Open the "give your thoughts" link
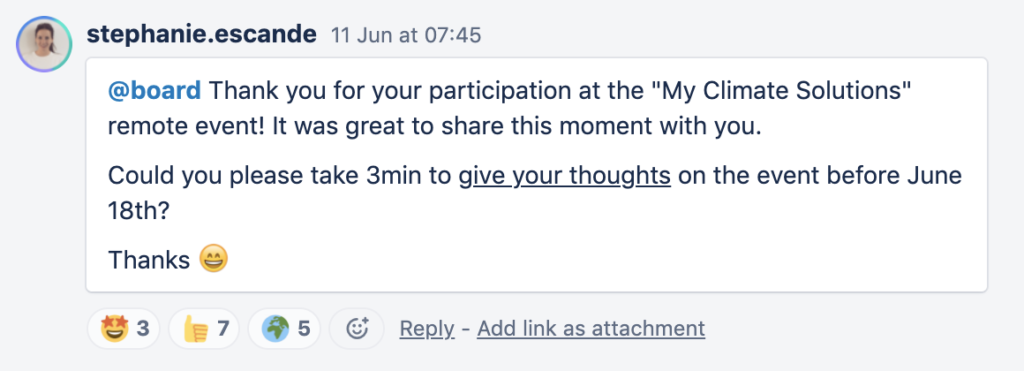 [565, 176]
